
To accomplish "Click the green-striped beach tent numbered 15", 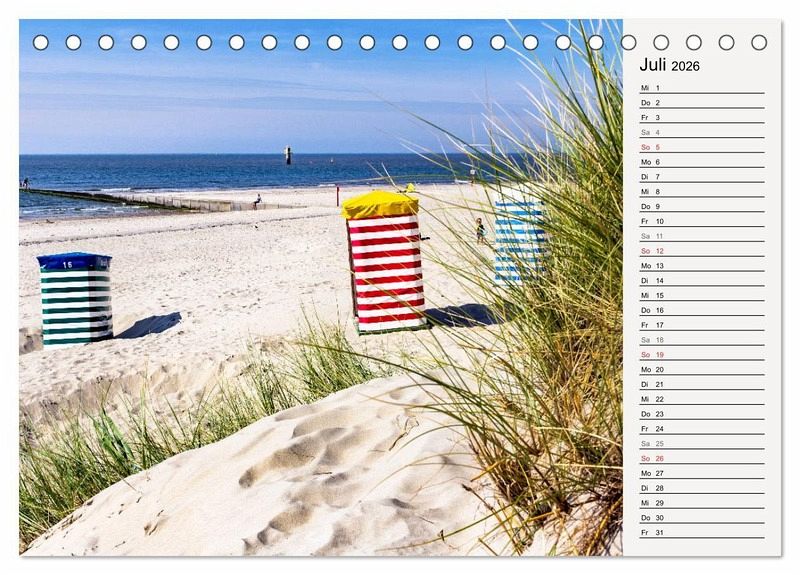I will point(75,298).
